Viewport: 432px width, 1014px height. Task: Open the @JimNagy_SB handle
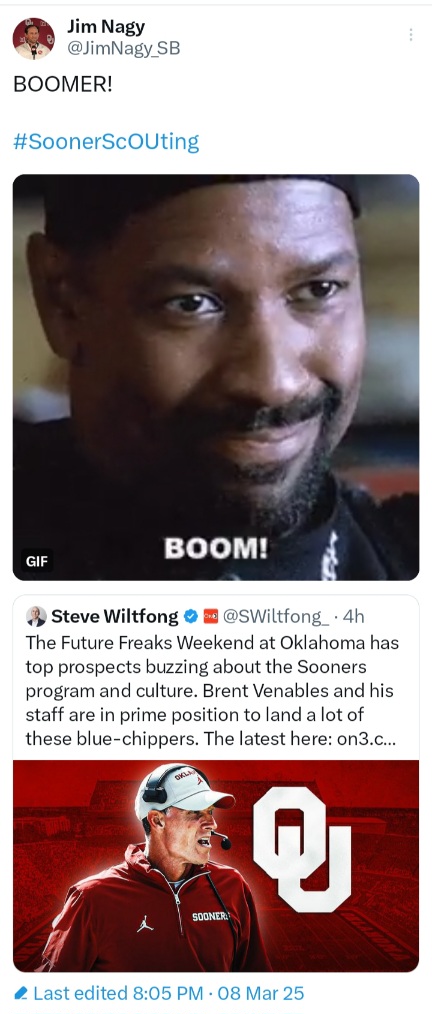point(123,48)
